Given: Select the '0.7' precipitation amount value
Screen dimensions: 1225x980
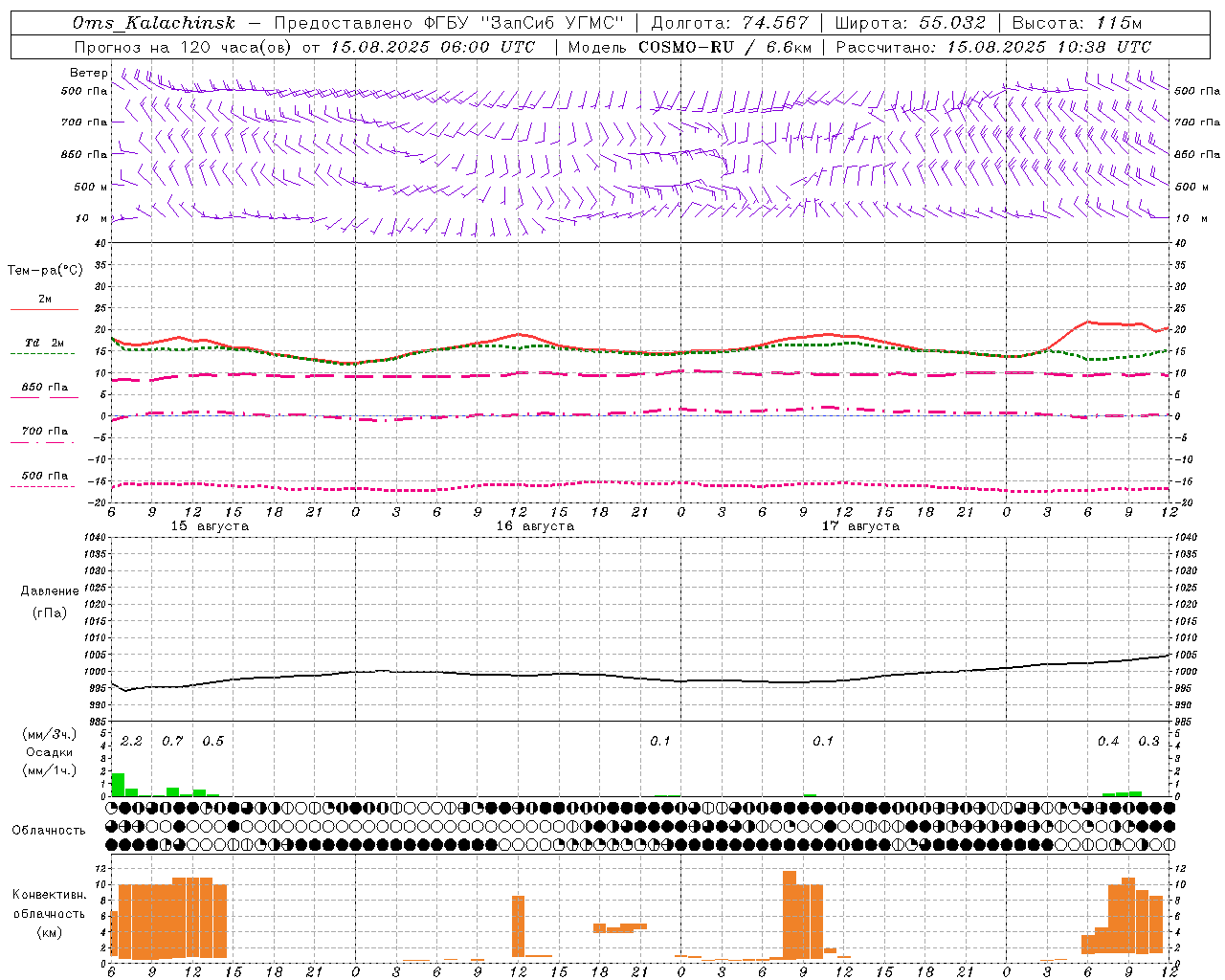Looking at the screenshot, I should pyautogui.click(x=172, y=741).
